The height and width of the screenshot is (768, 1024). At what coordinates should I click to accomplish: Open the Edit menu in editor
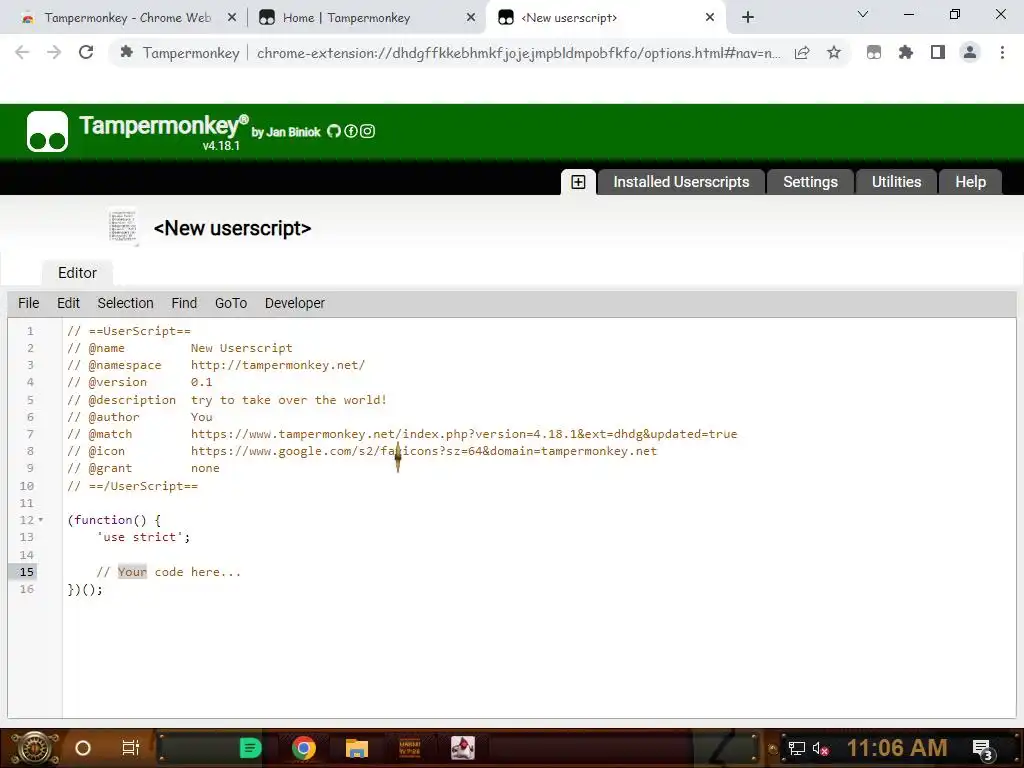(69, 303)
